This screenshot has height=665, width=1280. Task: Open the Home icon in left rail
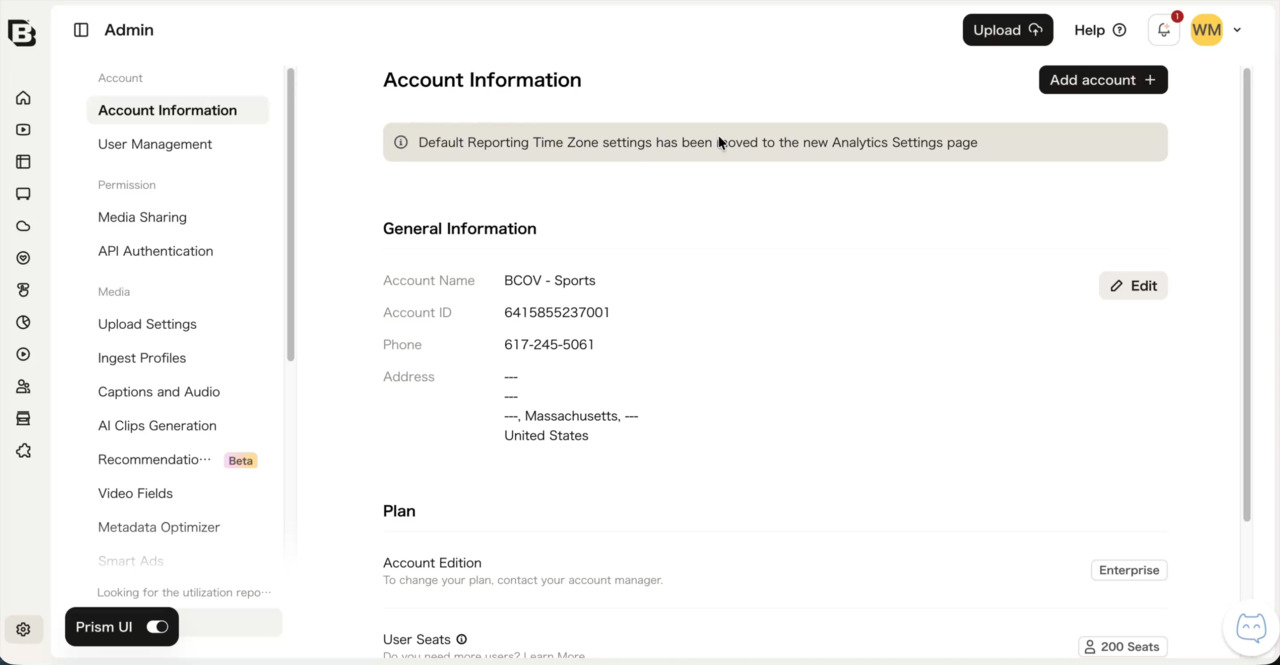point(23,98)
